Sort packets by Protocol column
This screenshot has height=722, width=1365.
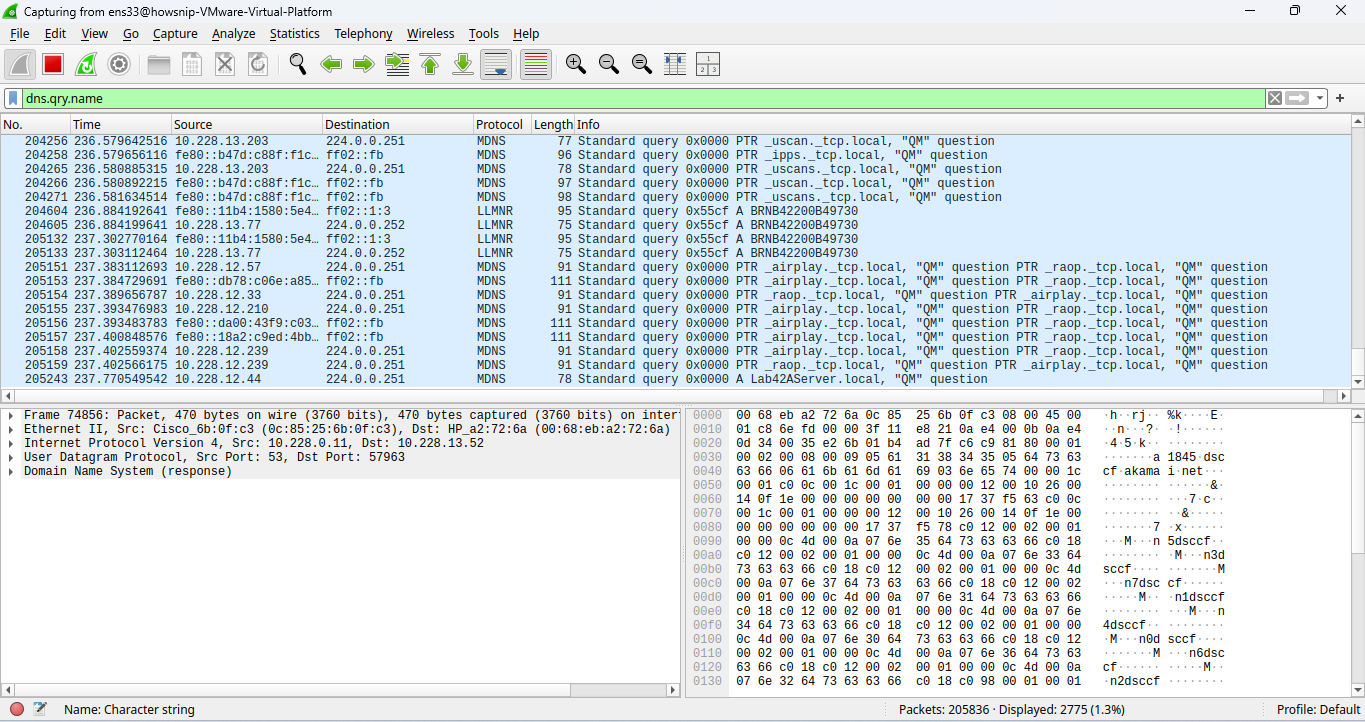tap(500, 124)
